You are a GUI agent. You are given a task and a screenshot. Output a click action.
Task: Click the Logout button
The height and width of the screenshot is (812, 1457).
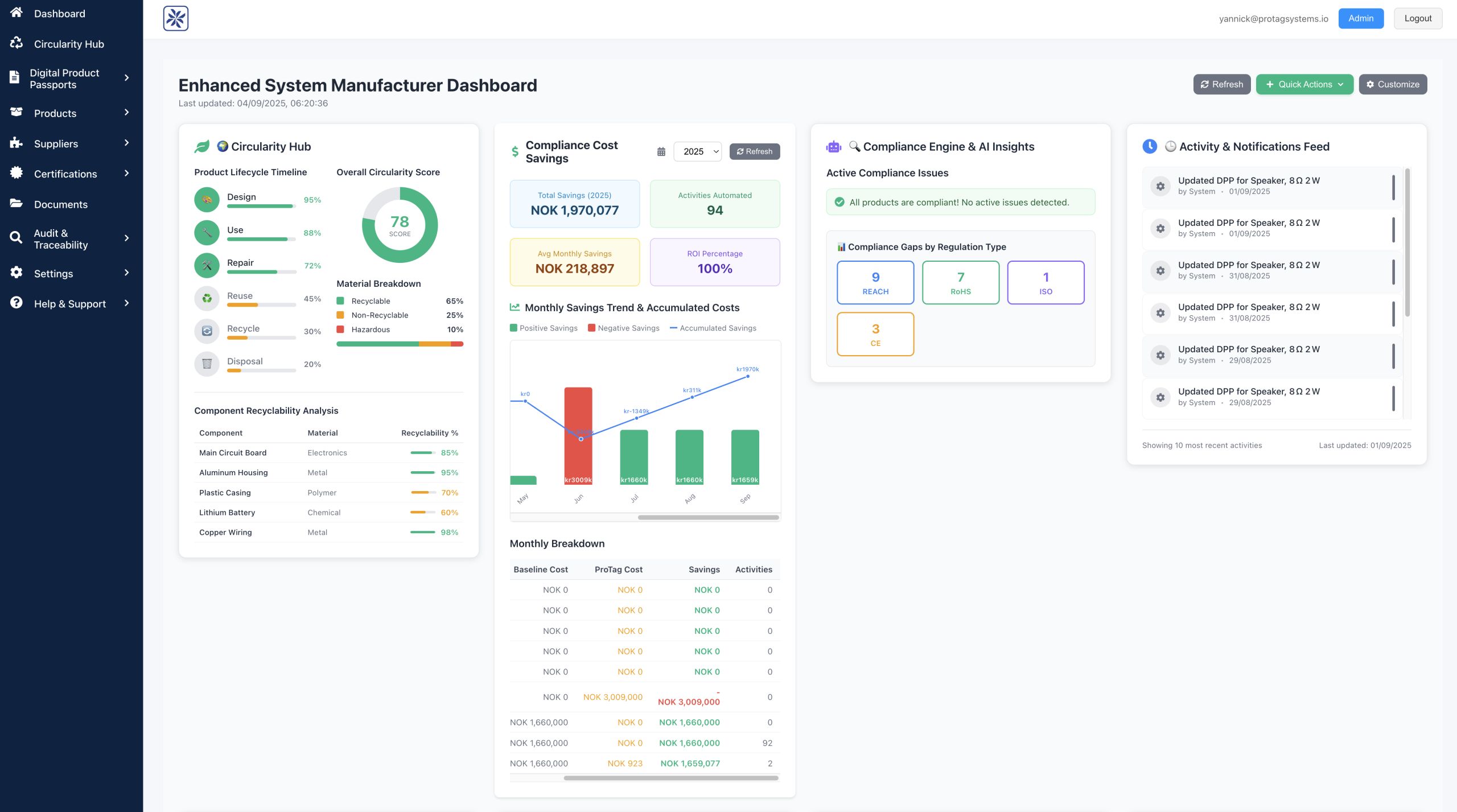[1418, 18]
